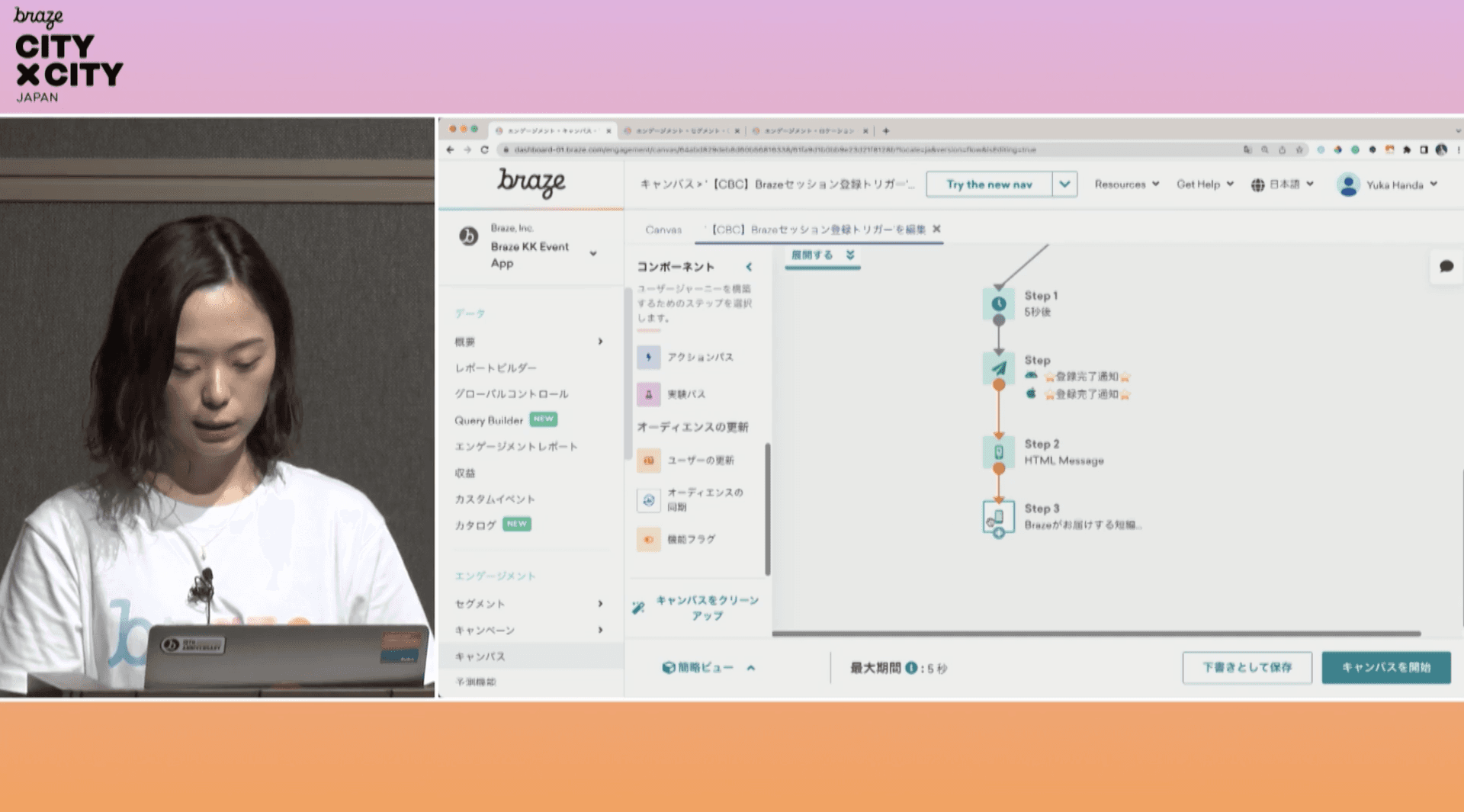The image size is (1464, 812).
Task: Click the キャンバスを開始 button
Action: click(x=1385, y=668)
